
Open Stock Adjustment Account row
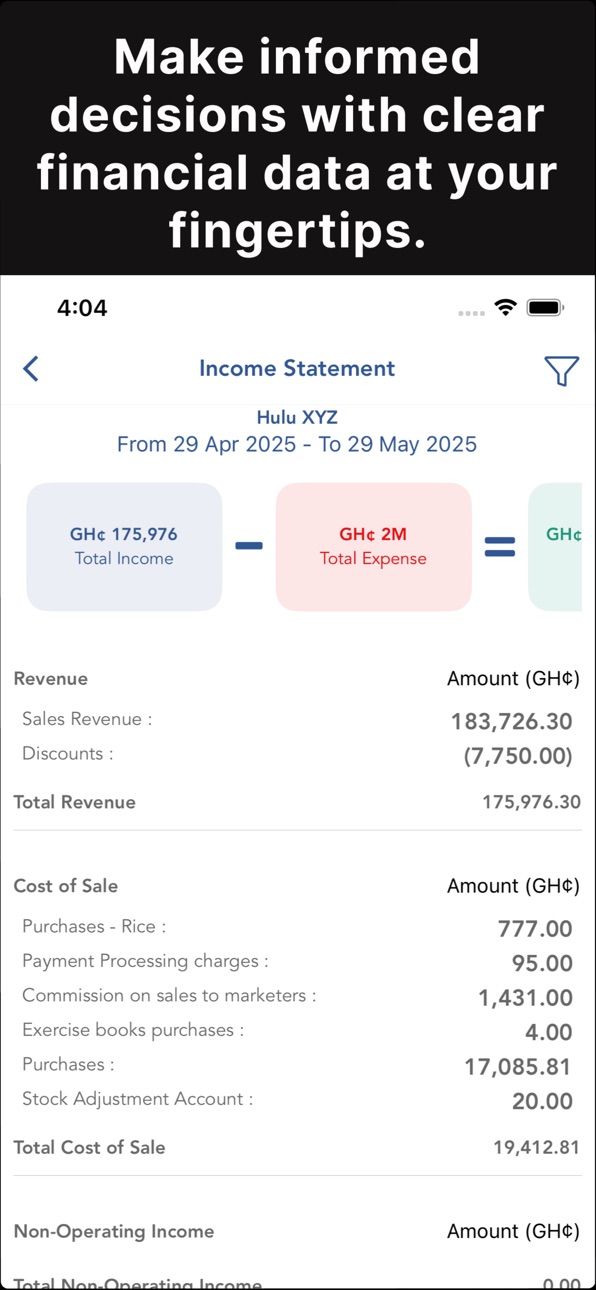(297, 1100)
